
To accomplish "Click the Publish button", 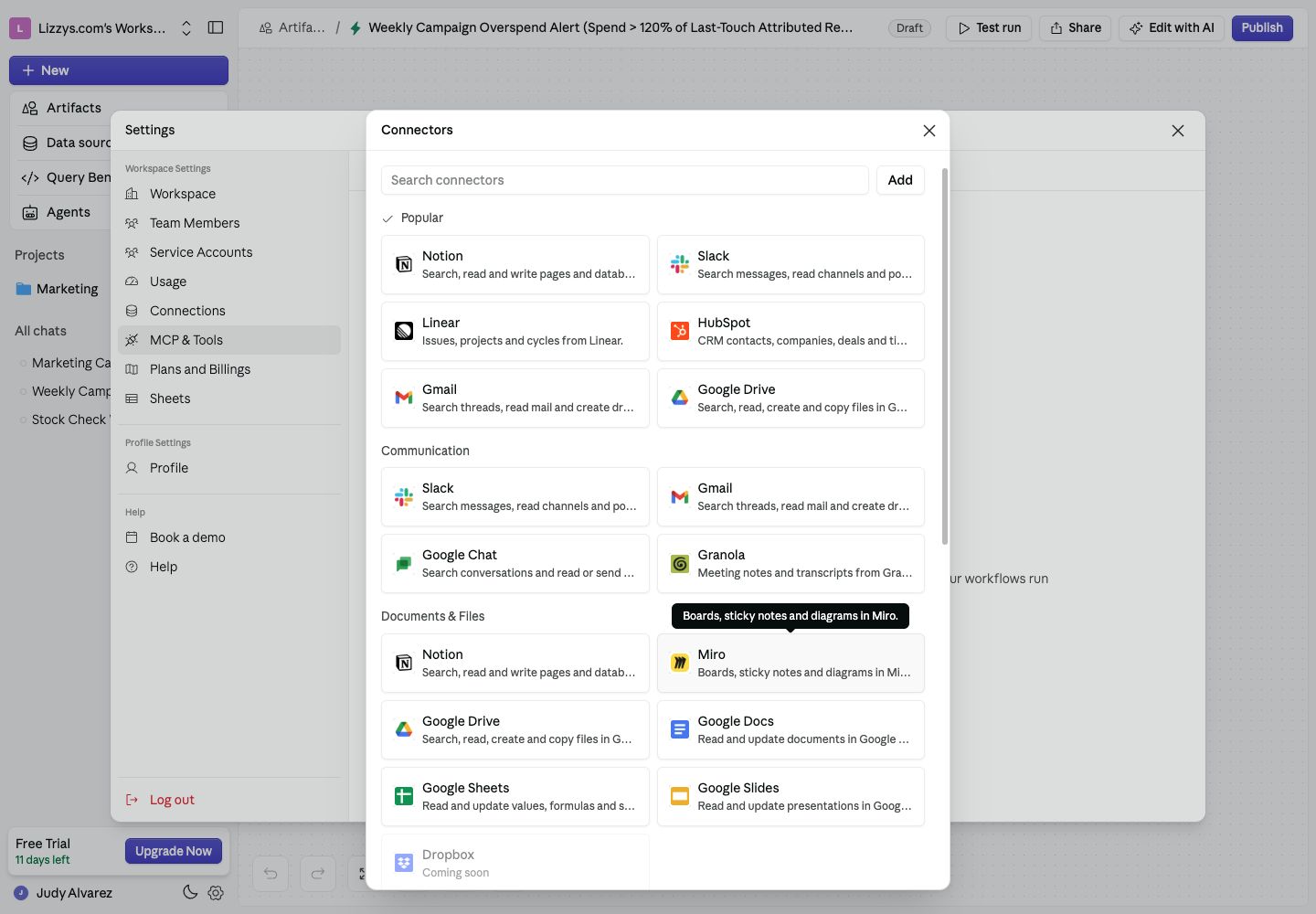I will (1262, 27).
